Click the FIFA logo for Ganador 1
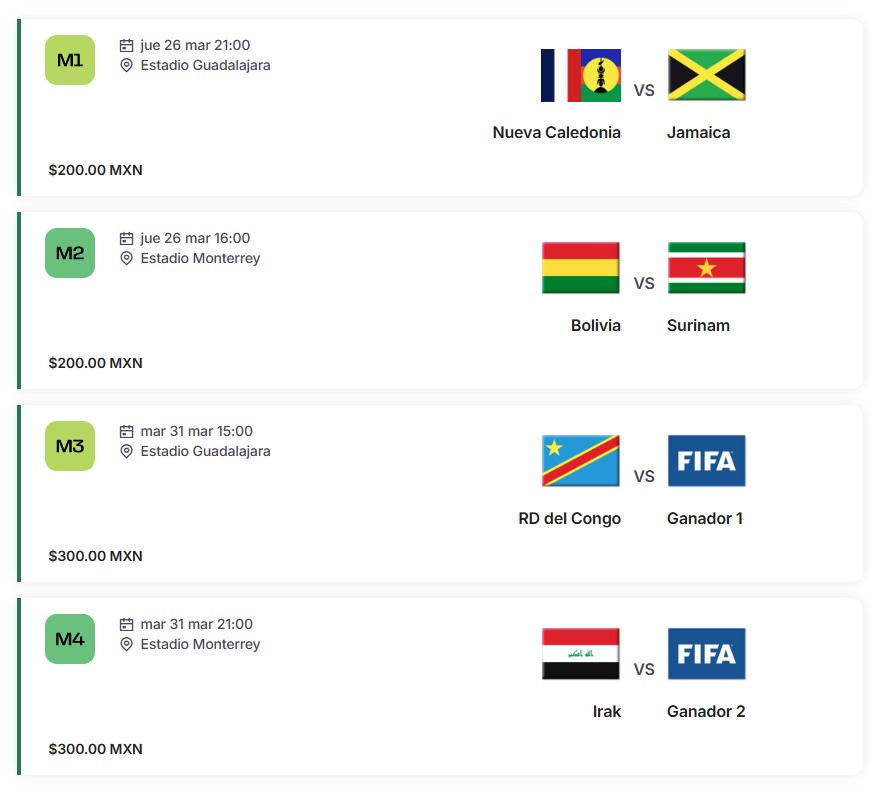Image resolution: width=871 pixels, height=793 pixels. (x=707, y=461)
